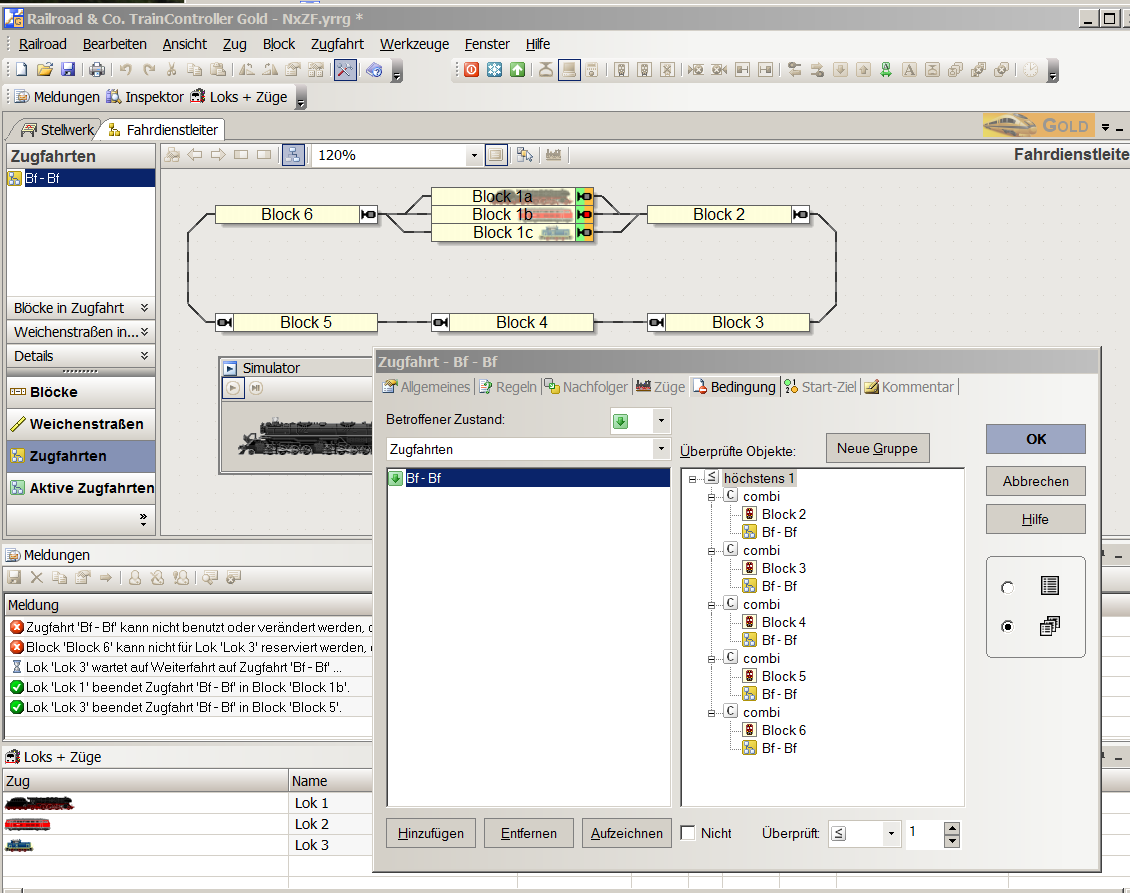Collapse the höchstens 1 tree group

click(x=692, y=479)
